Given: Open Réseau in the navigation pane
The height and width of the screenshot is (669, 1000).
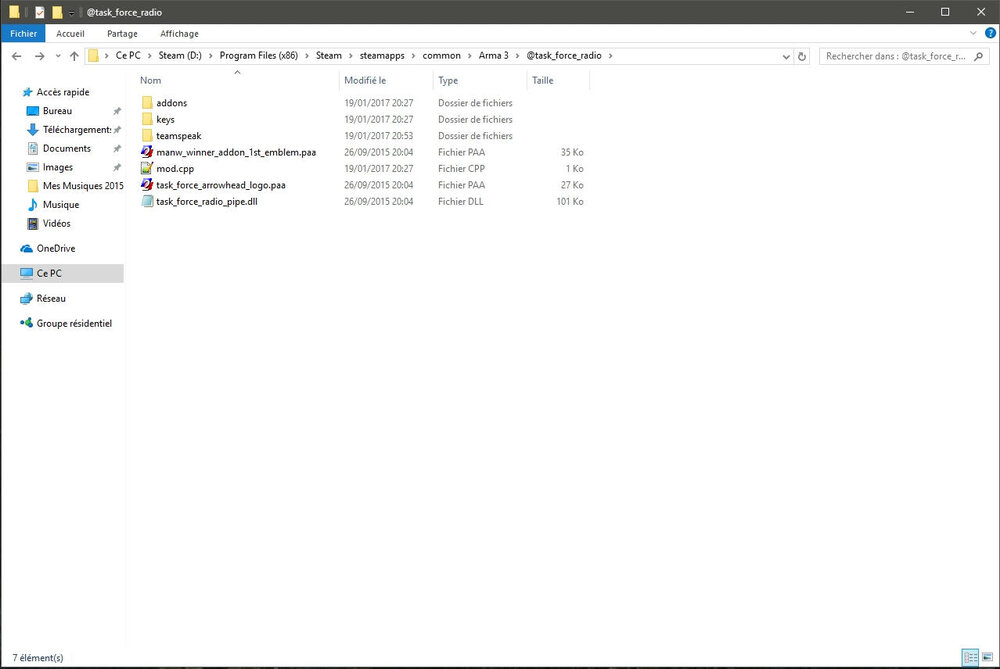Looking at the screenshot, I should point(51,298).
